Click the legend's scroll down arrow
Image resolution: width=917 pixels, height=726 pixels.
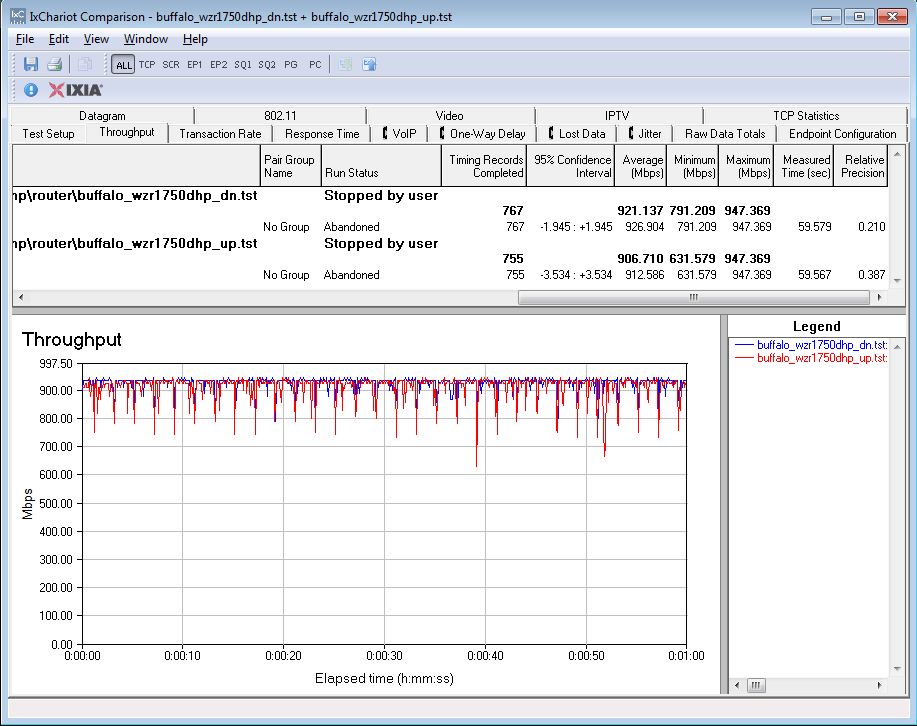coord(898,669)
